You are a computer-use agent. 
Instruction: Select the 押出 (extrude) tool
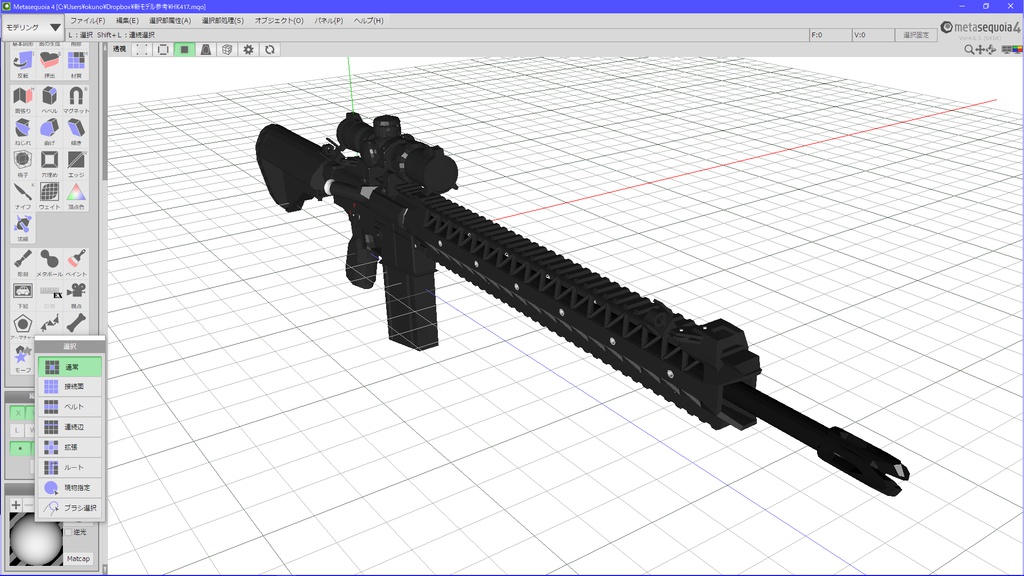click(x=50, y=64)
